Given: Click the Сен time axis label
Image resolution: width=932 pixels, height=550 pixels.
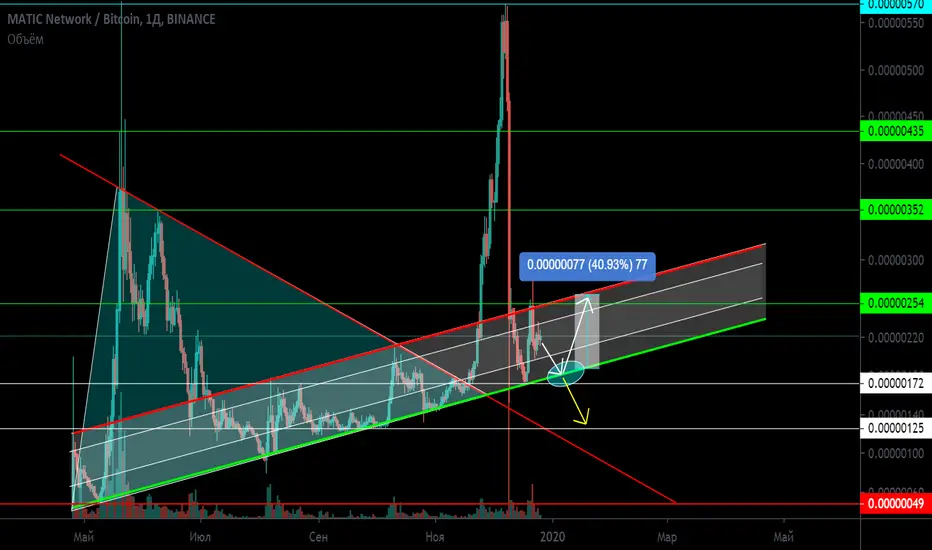Looking at the screenshot, I should tap(318, 537).
